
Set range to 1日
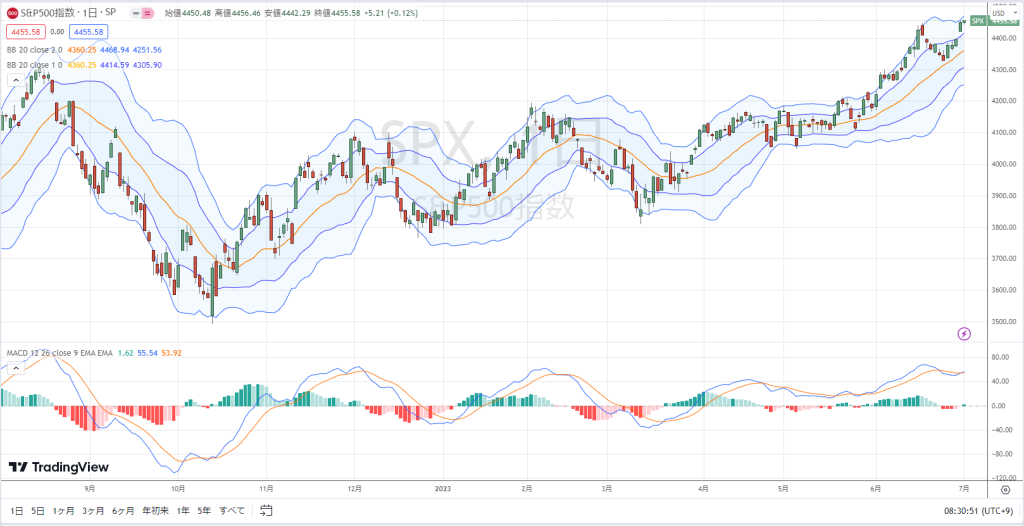(16, 510)
